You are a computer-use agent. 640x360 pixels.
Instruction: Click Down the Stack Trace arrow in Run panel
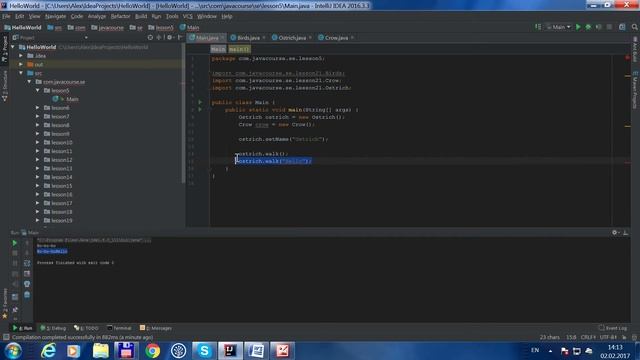point(27,253)
